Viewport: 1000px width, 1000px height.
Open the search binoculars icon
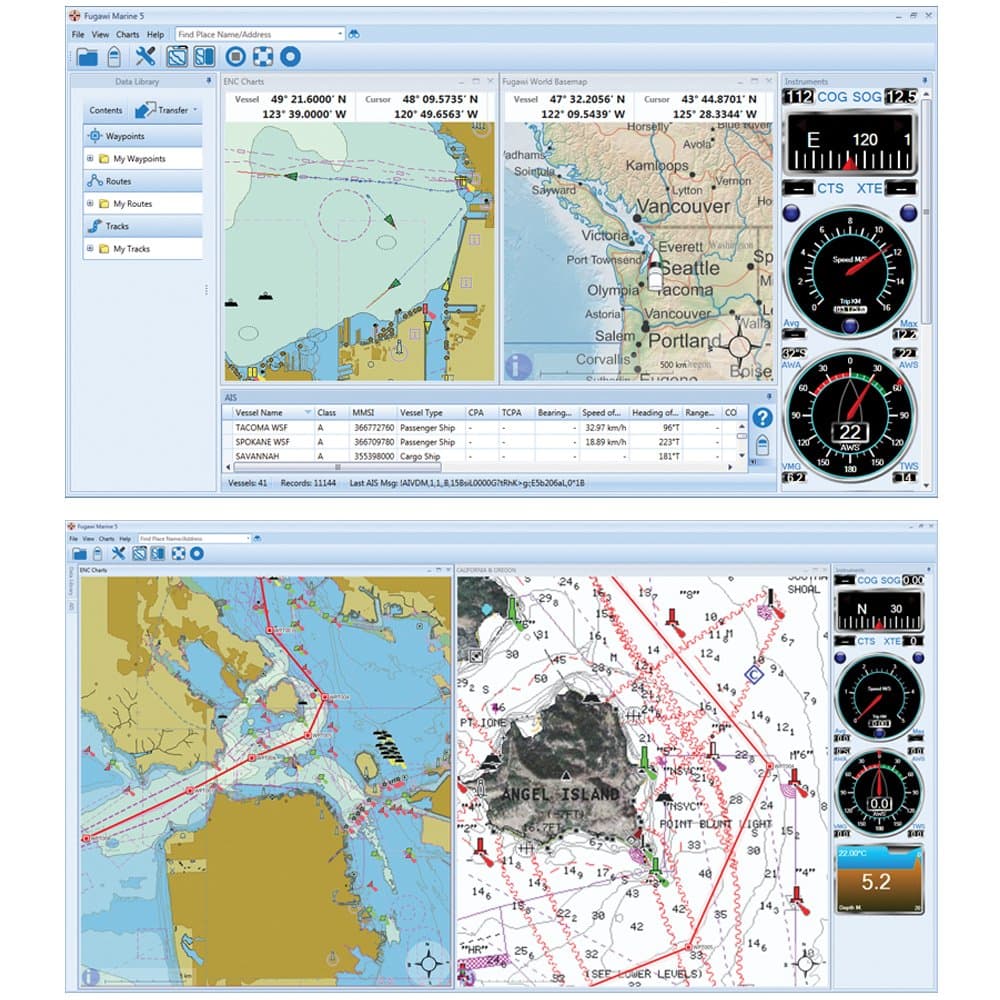[352, 33]
